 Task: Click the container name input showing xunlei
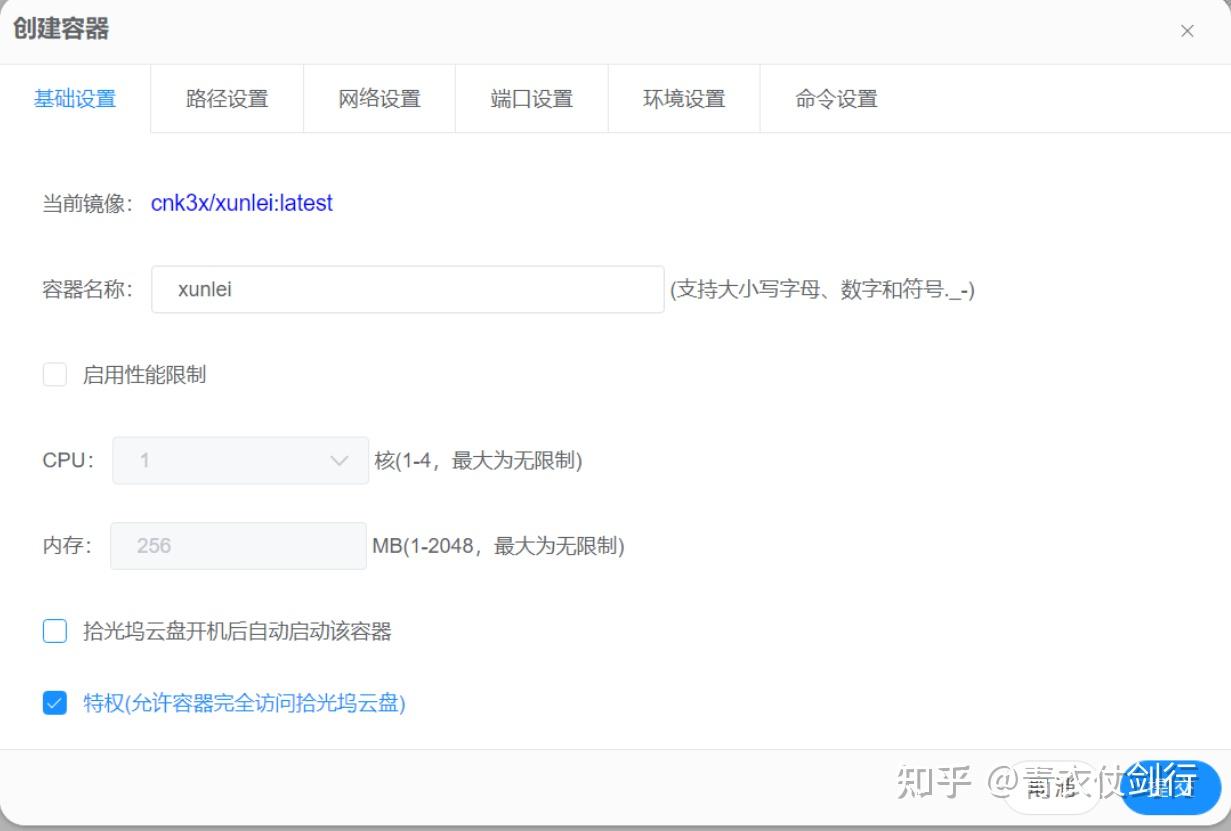[x=405, y=289]
